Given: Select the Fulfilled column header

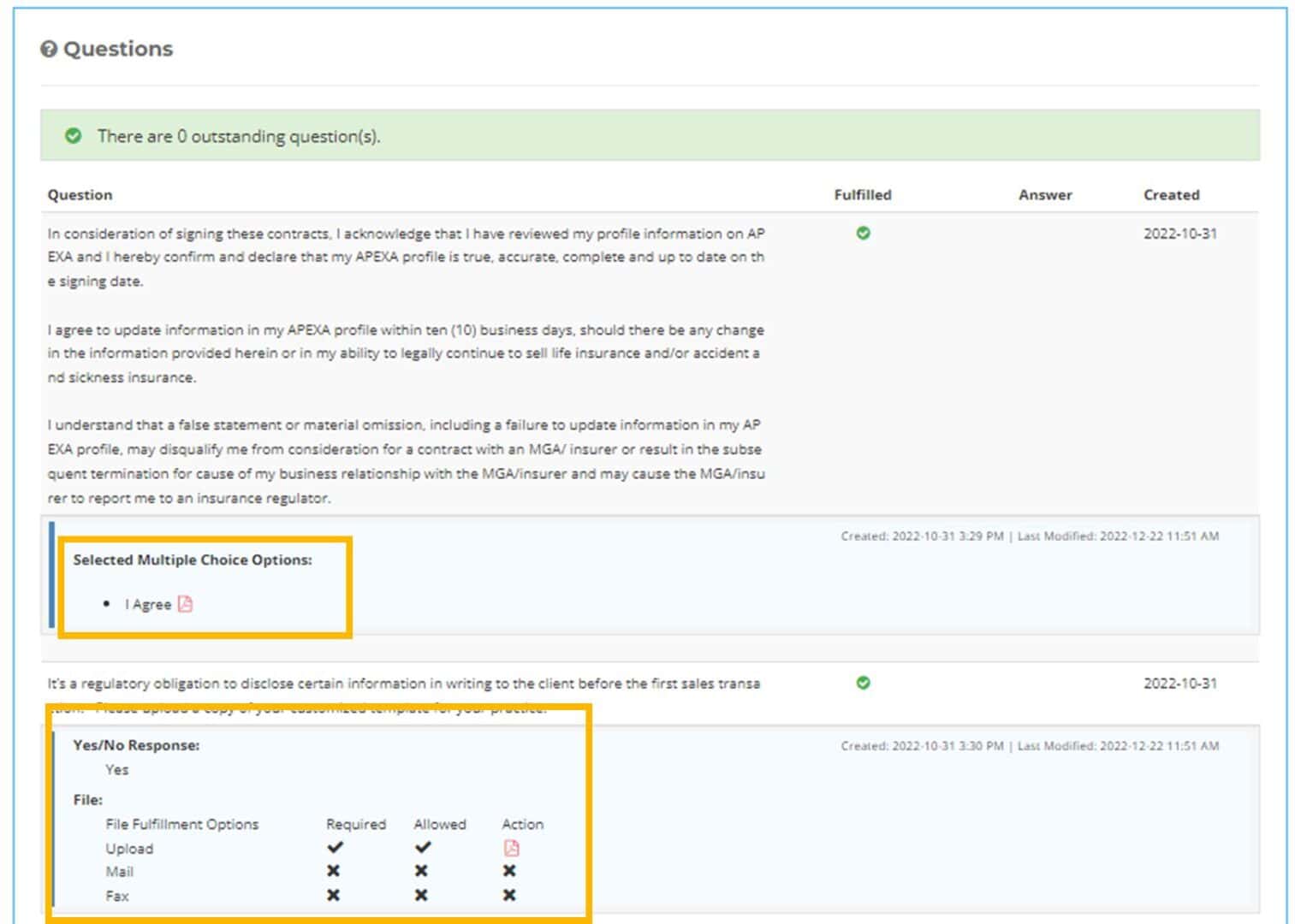Looking at the screenshot, I should (x=862, y=195).
